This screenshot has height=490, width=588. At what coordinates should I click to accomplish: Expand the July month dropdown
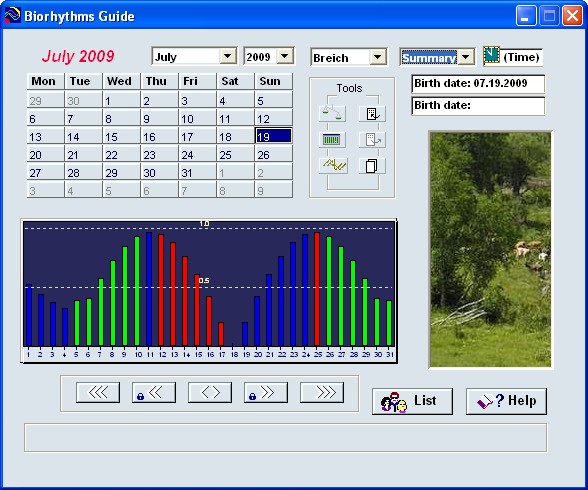[228, 56]
